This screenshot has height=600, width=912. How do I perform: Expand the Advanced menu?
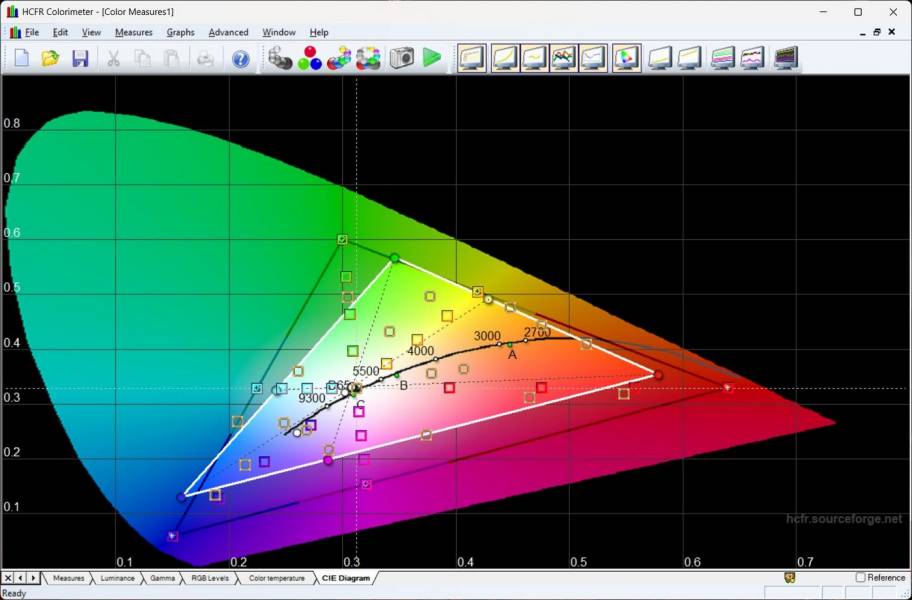[x=228, y=32]
